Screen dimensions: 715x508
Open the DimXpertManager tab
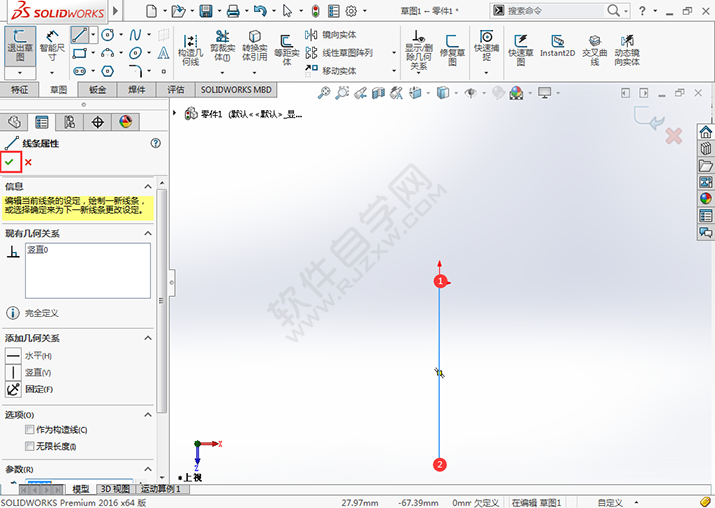click(98, 122)
